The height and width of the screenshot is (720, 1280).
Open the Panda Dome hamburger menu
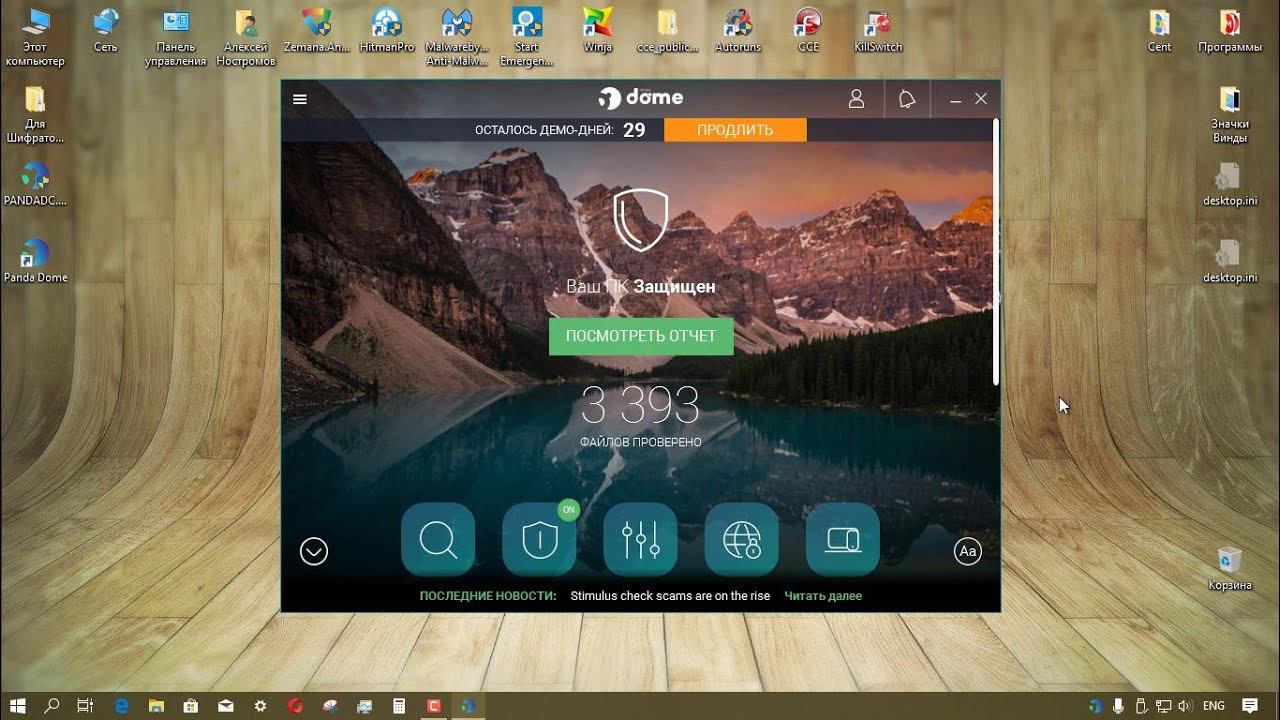[300, 99]
